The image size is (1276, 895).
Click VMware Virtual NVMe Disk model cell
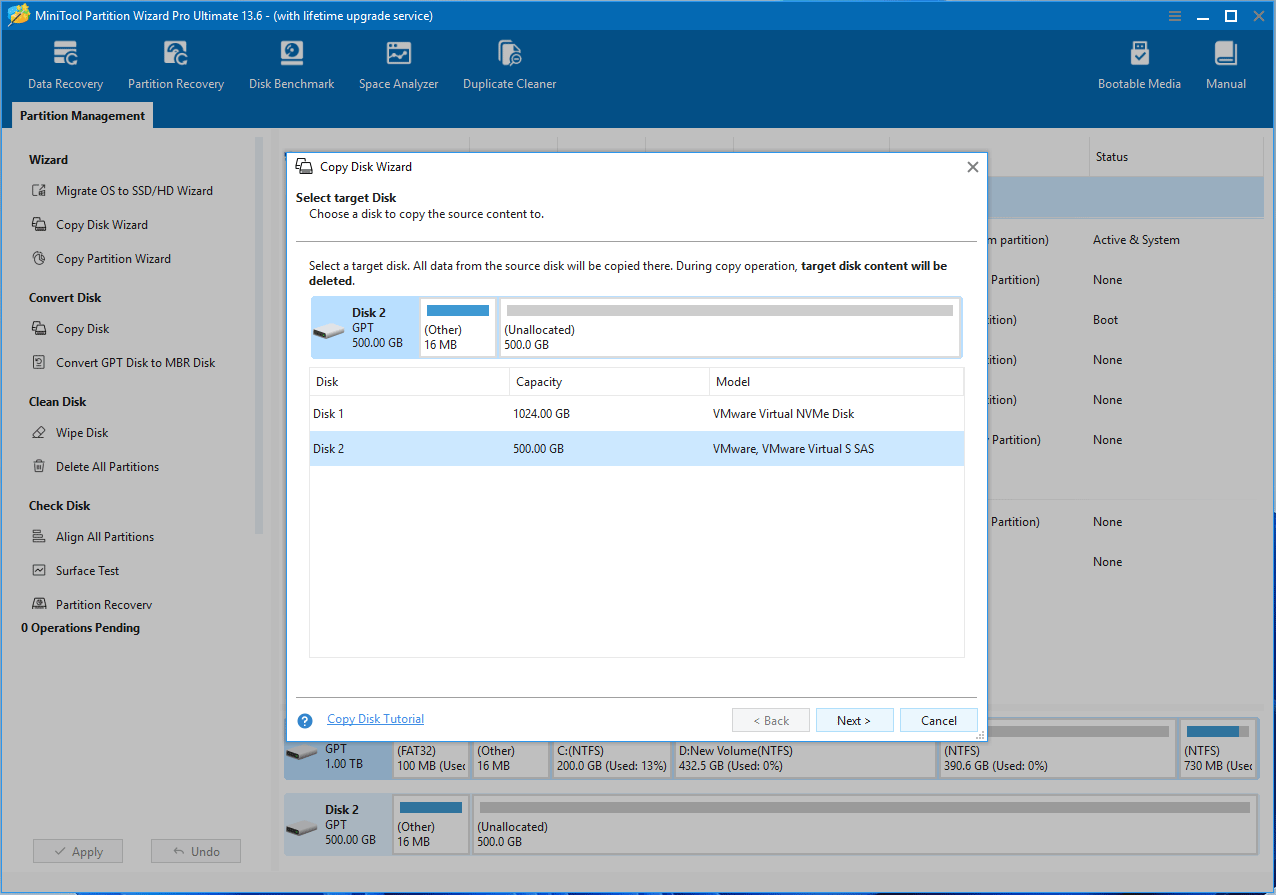[784, 414]
